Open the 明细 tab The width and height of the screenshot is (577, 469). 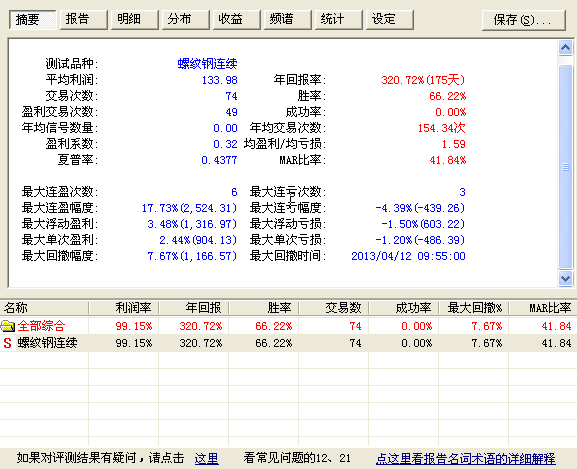[135, 19]
